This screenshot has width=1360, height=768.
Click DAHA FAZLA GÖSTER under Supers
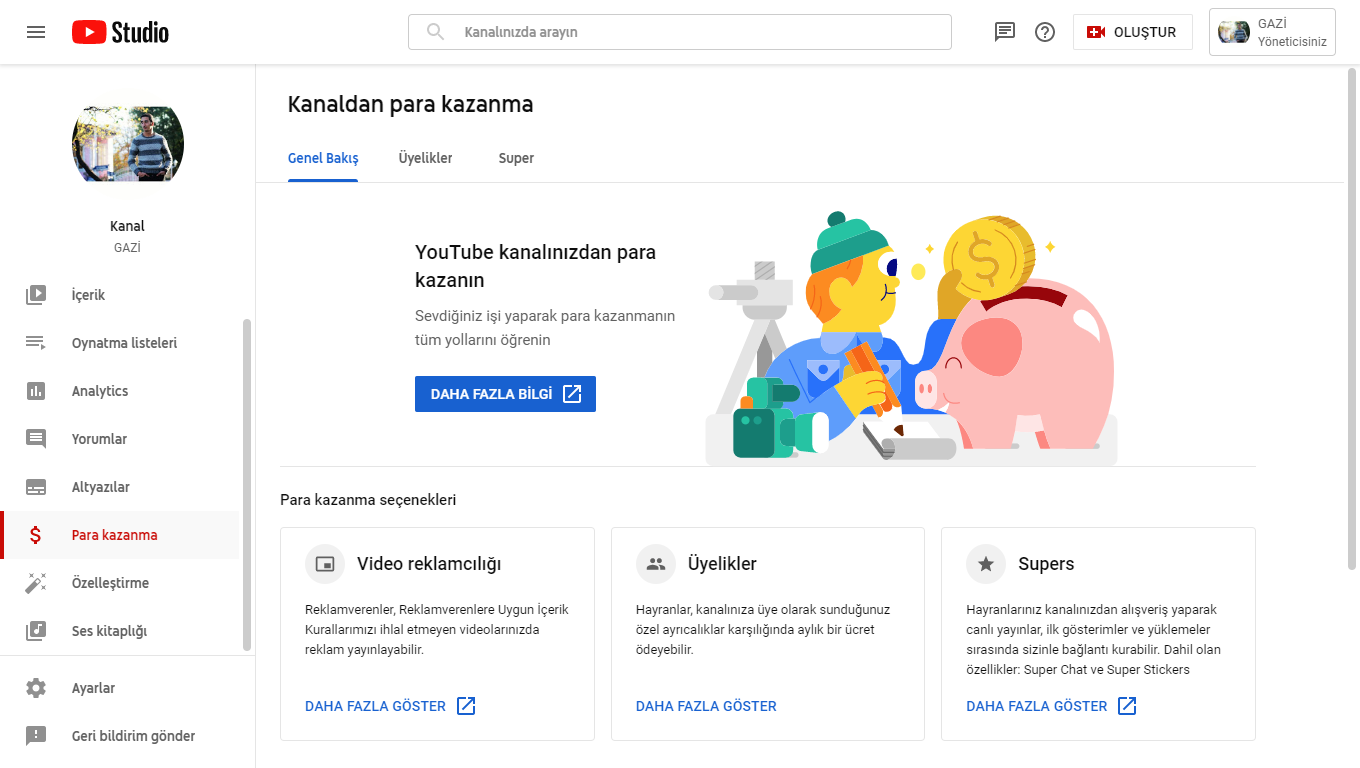pos(1051,706)
